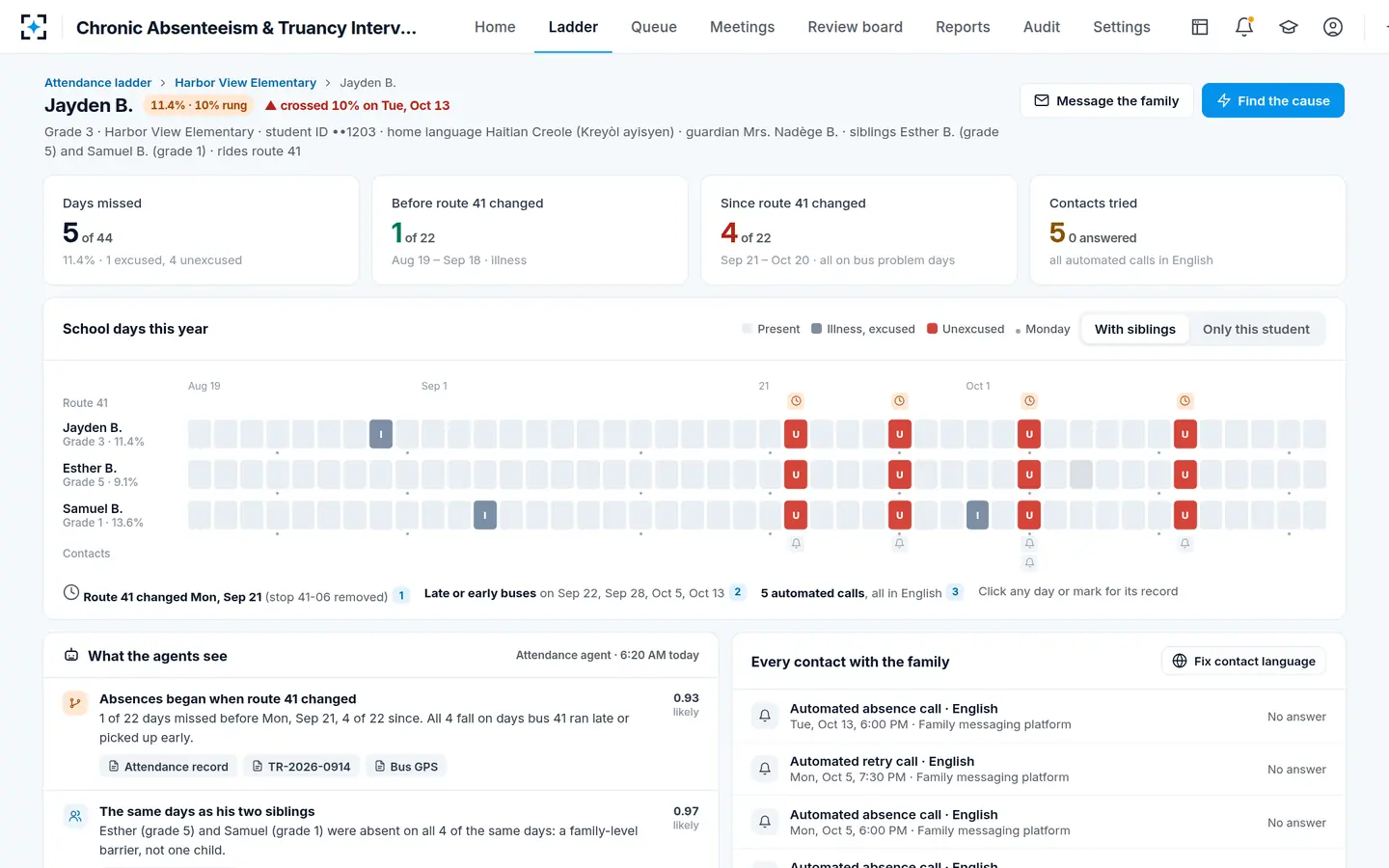
Task: Open the Queue tab
Action: tap(654, 27)
